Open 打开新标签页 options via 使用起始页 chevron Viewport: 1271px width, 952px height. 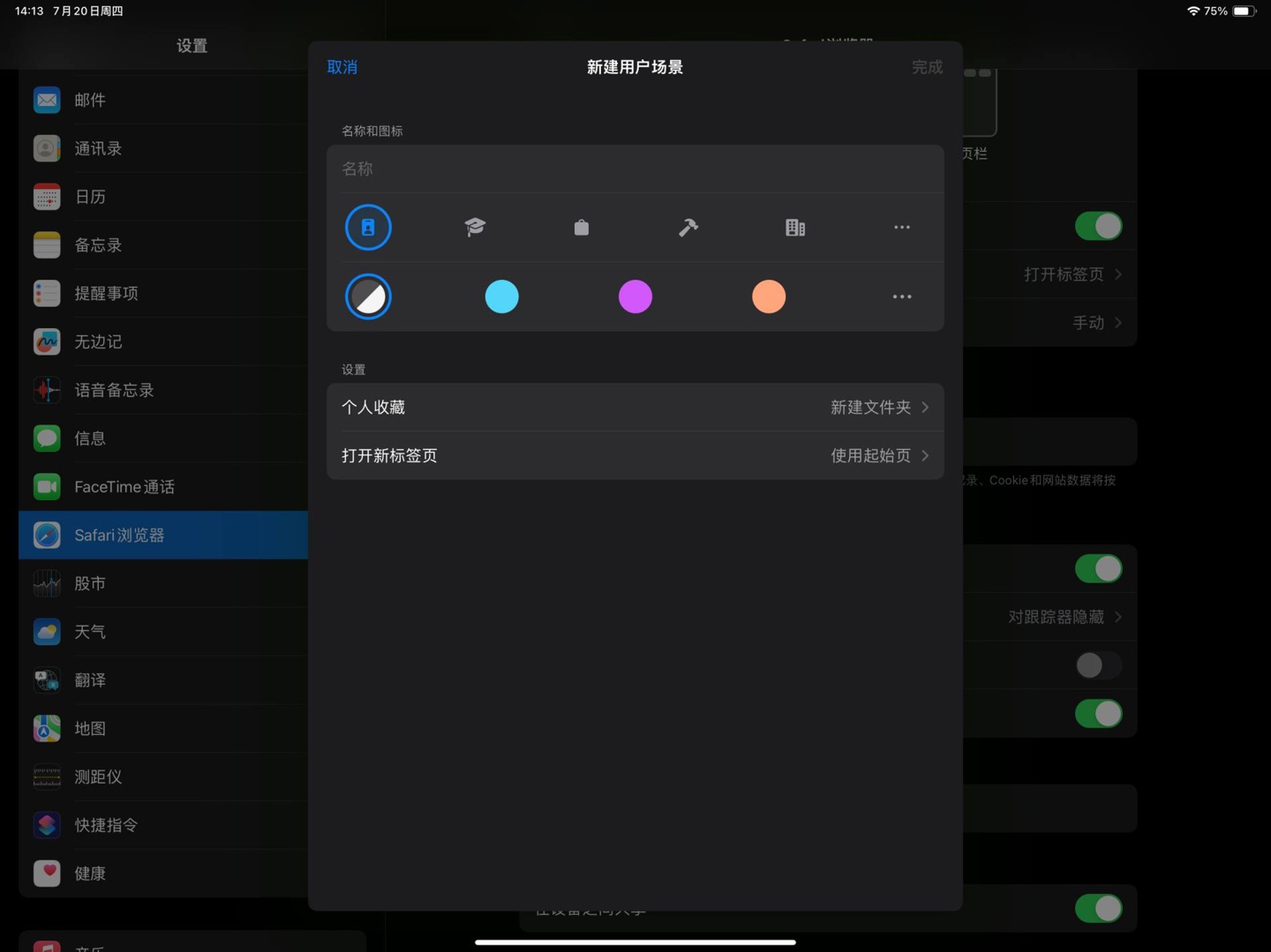pyautogui.click(x=925, y=455)
